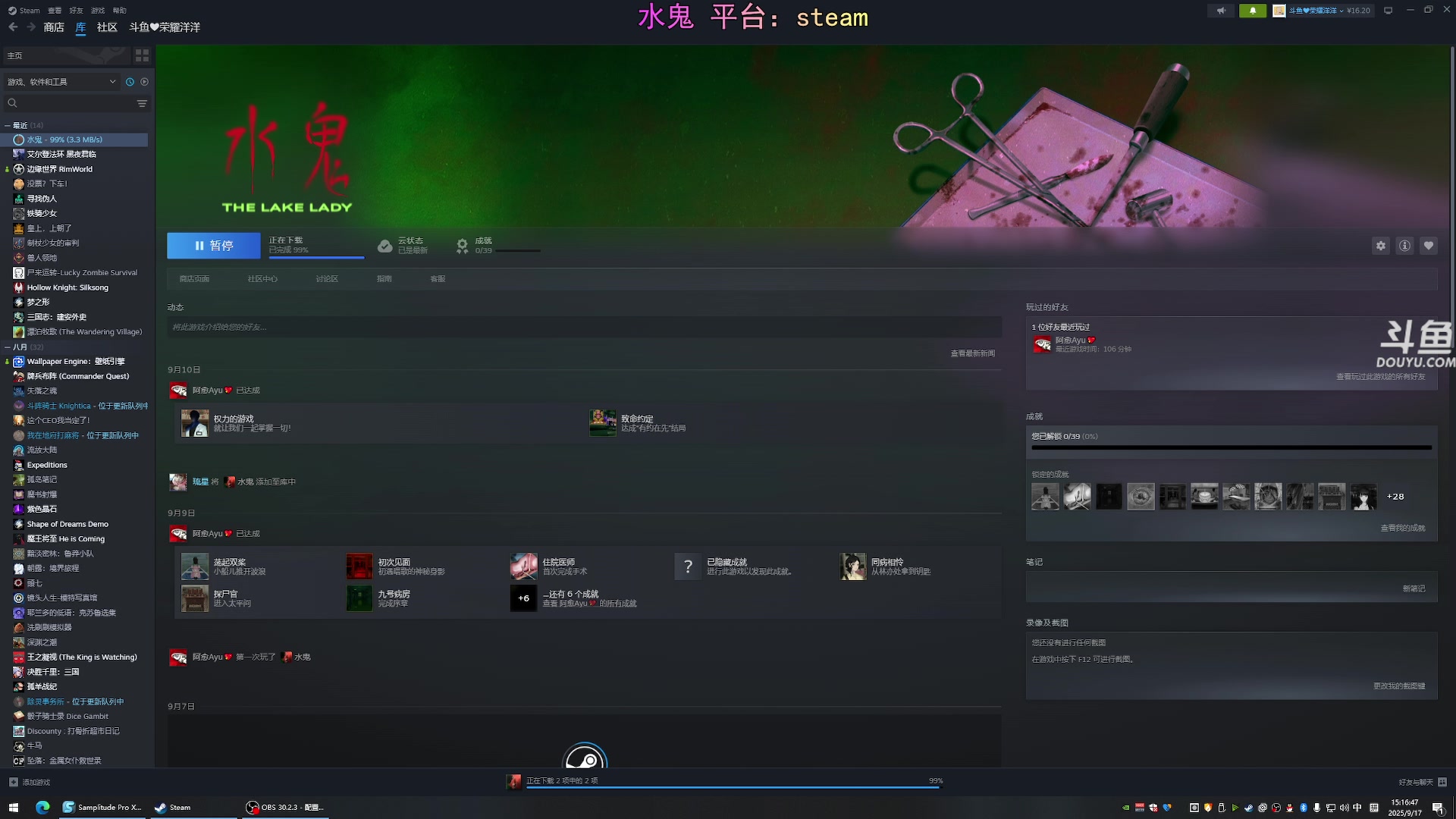Sort library by recent activity clock icon
This screenshot has height=819, width=1456.
coord(130,82)
